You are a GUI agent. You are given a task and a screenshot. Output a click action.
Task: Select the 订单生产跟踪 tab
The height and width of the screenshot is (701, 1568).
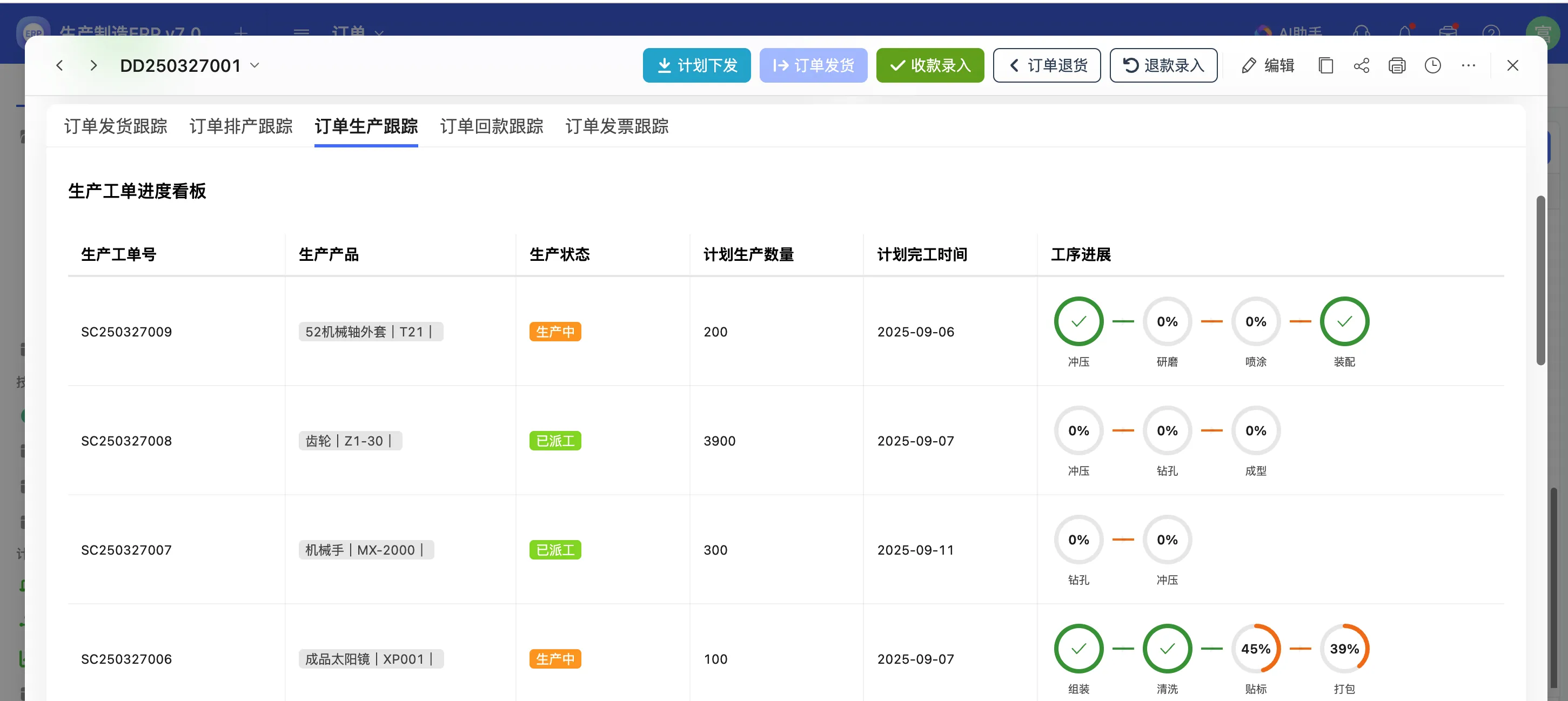366,126
